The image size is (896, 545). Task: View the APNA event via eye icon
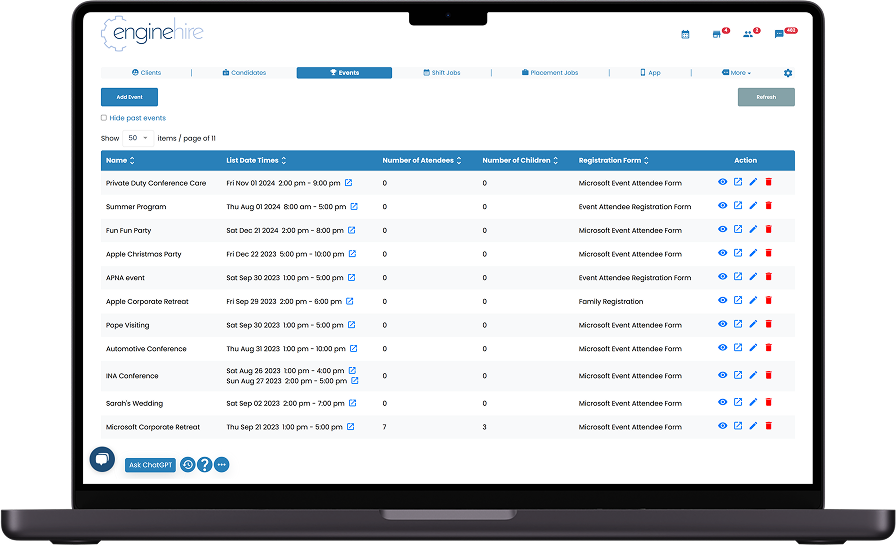click(x=723, y=276)
